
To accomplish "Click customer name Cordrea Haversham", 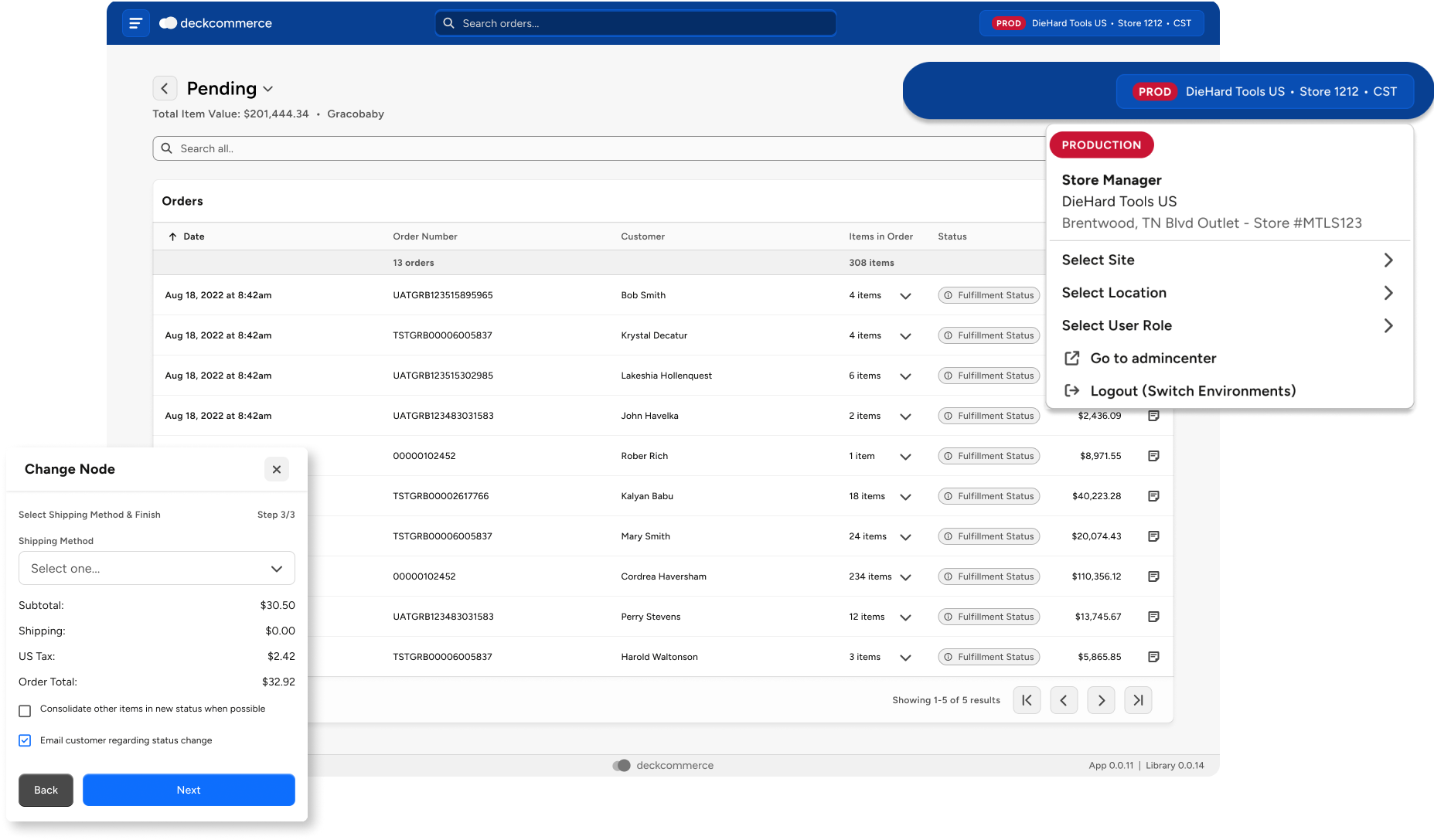I will pyautogui.click(x=664, y=576).
